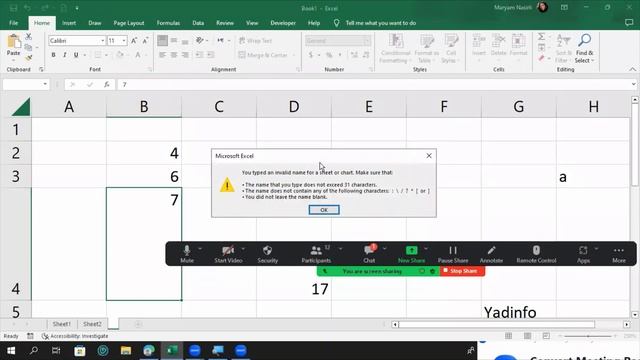This screenshot has height=360, width=640.
Task: Click the AutoSum sigma icon
Action: click(x=541, y=37)
